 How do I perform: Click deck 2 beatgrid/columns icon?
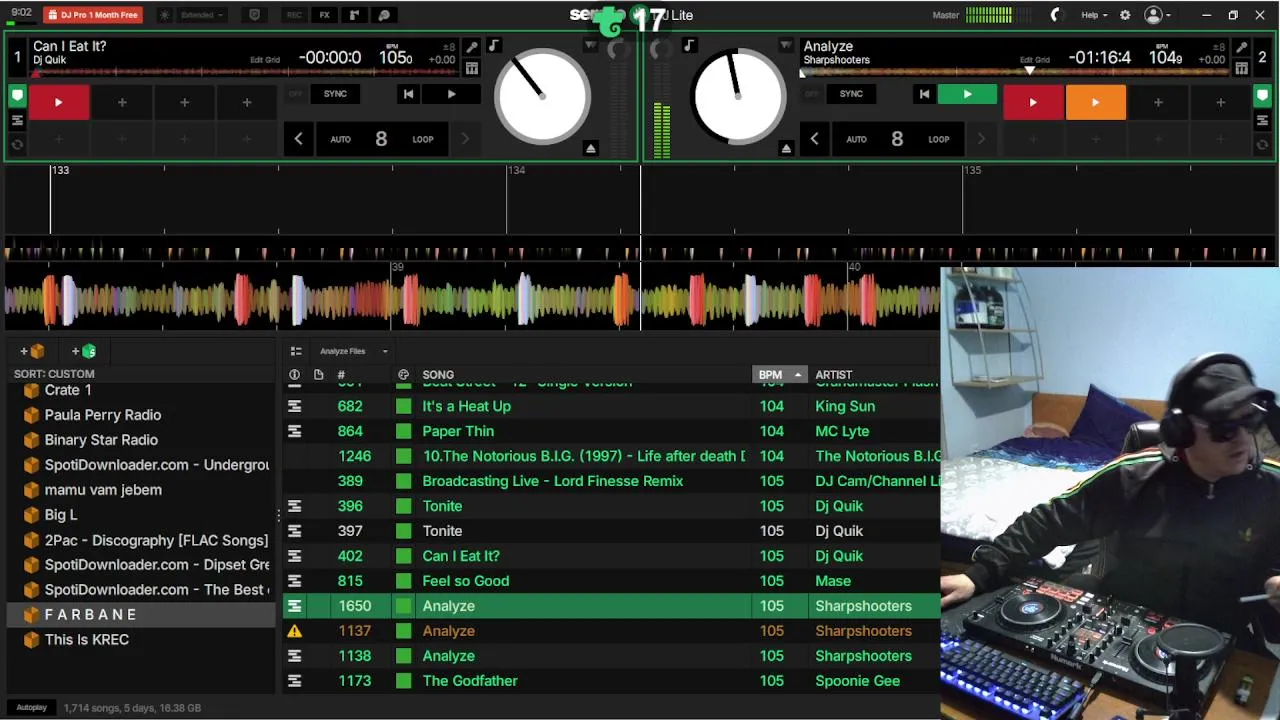point(1241,68)
